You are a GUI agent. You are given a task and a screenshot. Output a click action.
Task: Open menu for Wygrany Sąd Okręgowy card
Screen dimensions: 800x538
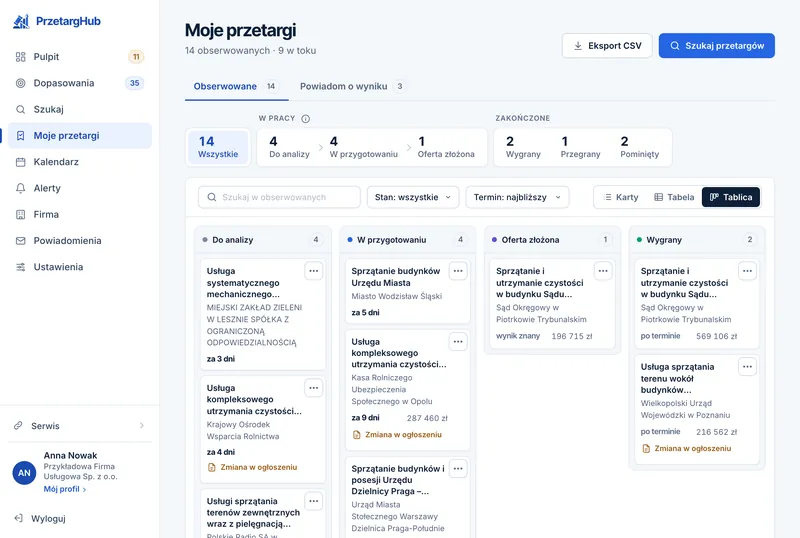pos(747,271)
